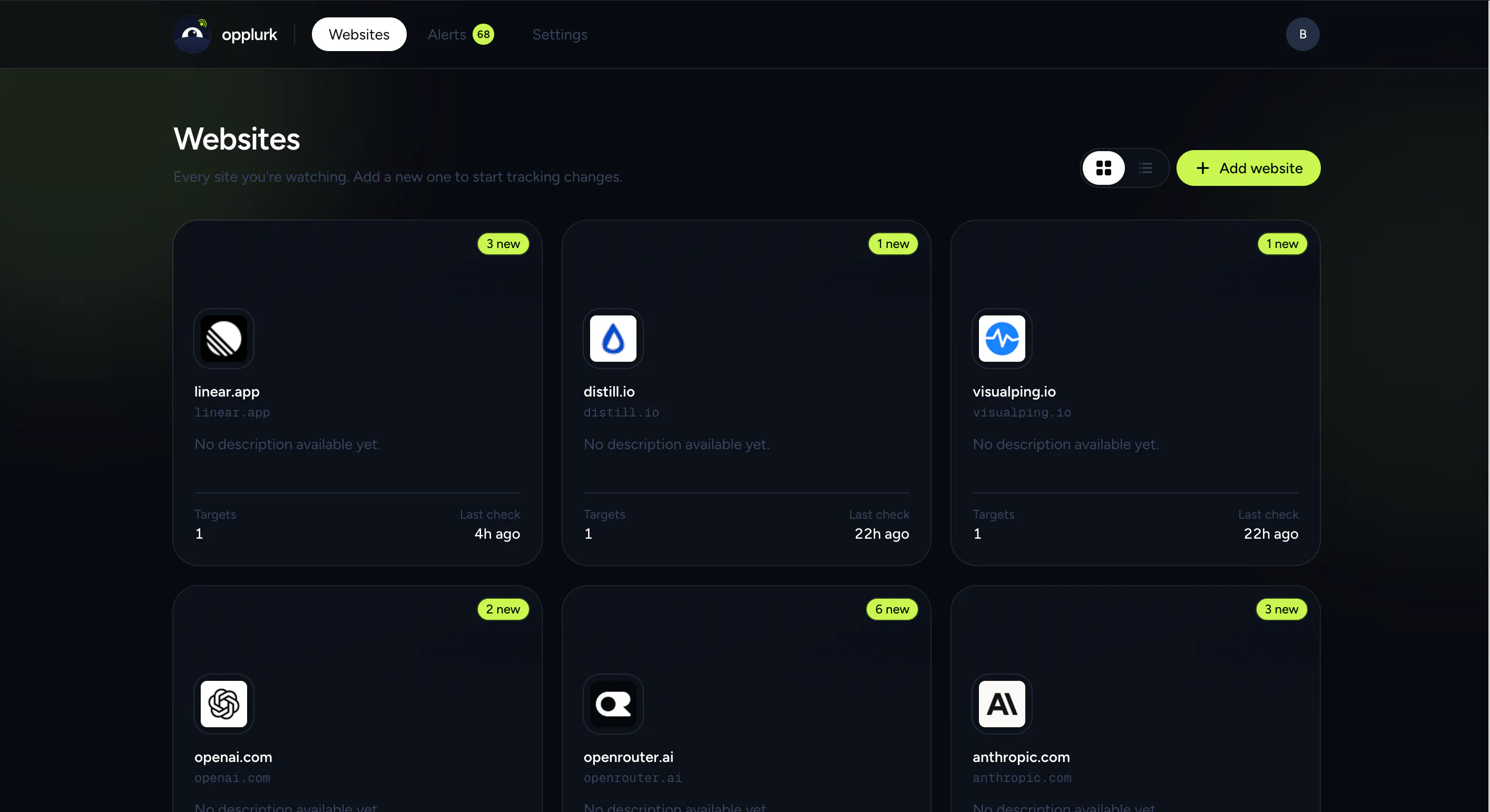Open the user avatar B menu
This screenshot has width=1490, height=812.
click(1302, 34)
